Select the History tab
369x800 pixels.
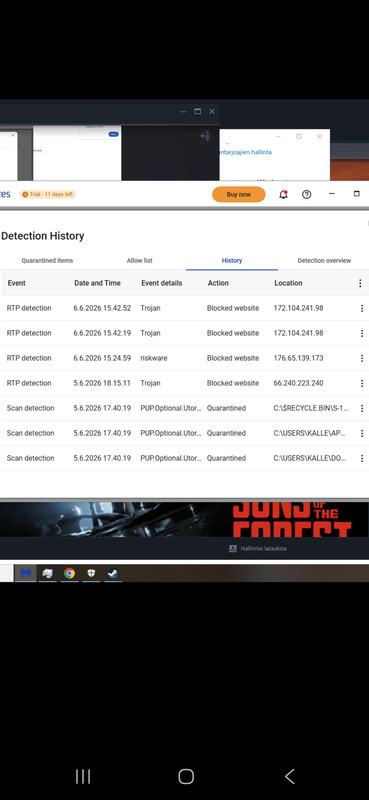tap(232, 260)
